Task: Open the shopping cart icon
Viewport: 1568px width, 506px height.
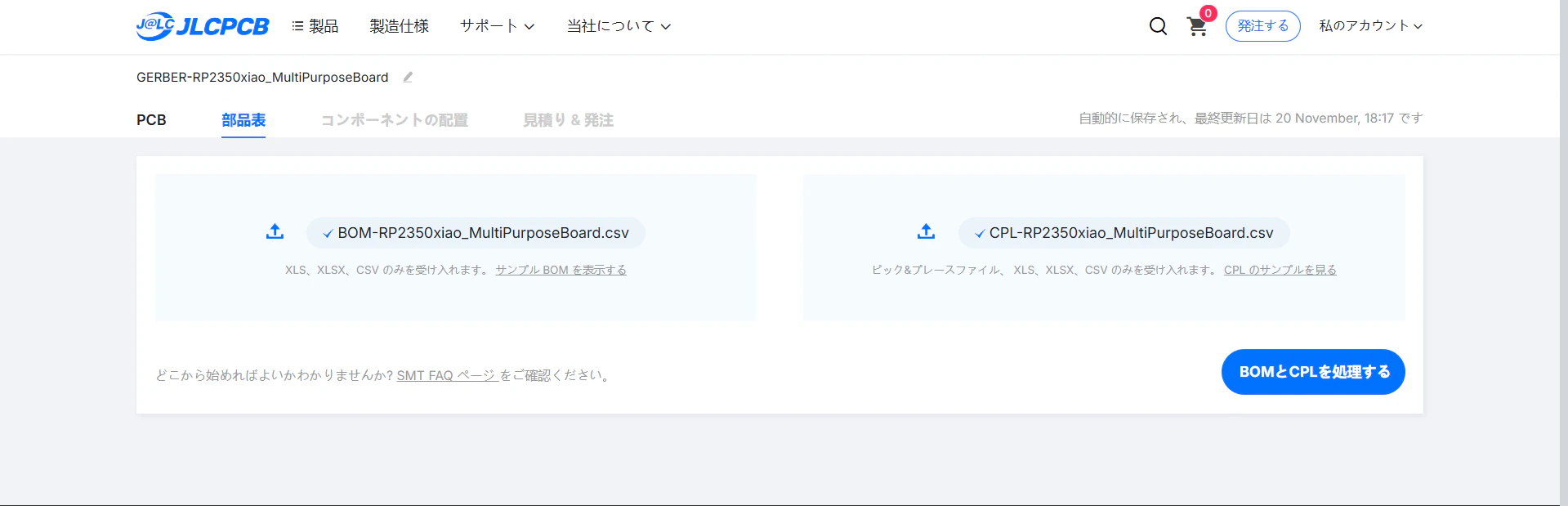Action: [x=1198, y=26]
